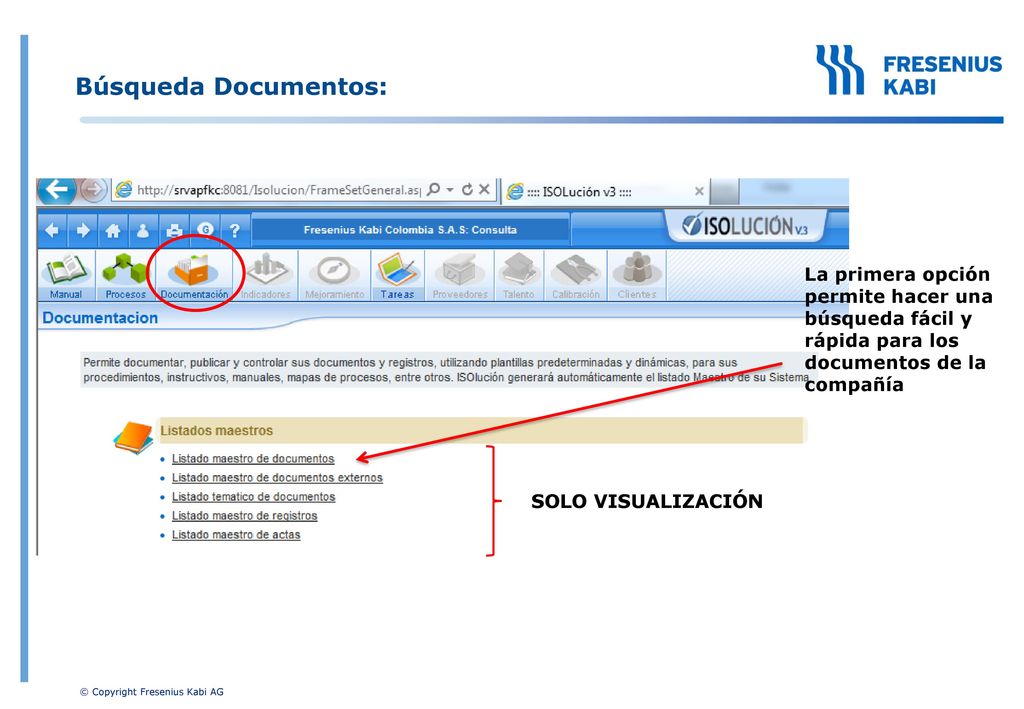The width and height of the screenshot is (1024, 709).
Task: Click the round G icon in toolbar
Action: [x=205, y=229]
